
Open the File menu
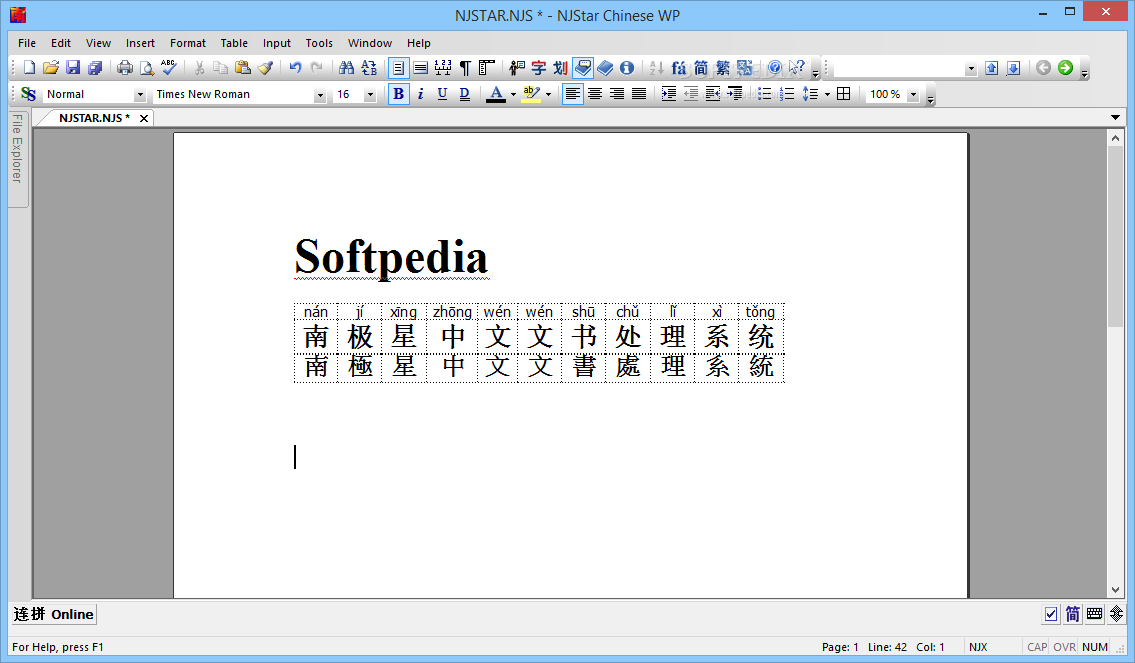[27, 43]
